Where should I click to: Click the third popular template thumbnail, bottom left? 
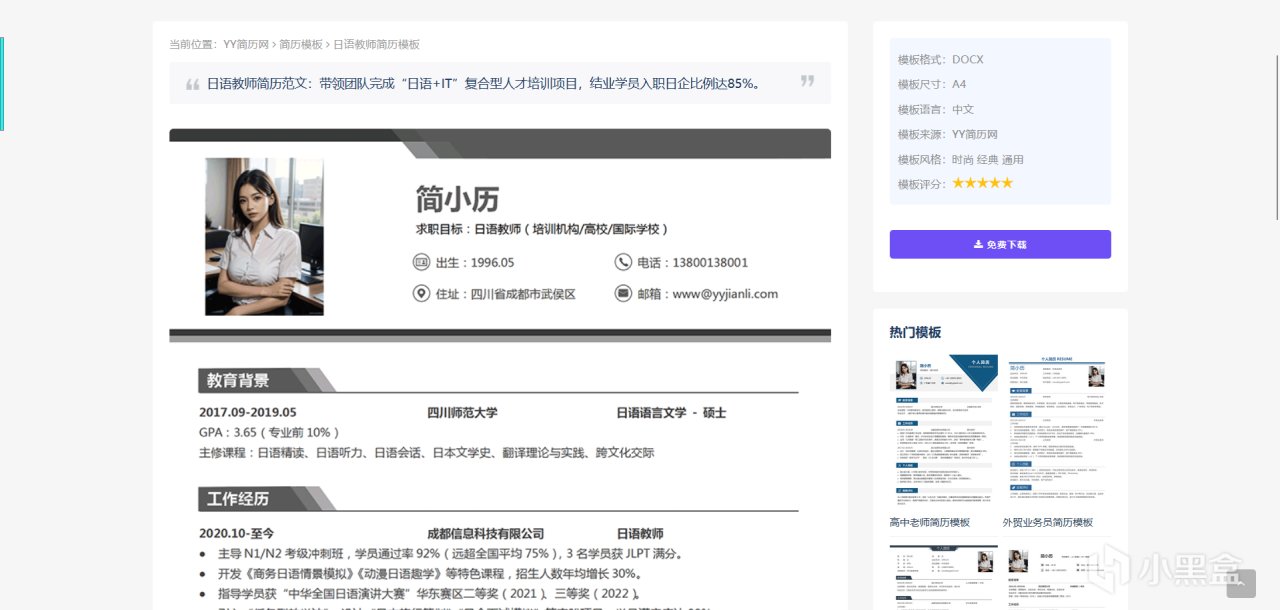pos(944,577)
